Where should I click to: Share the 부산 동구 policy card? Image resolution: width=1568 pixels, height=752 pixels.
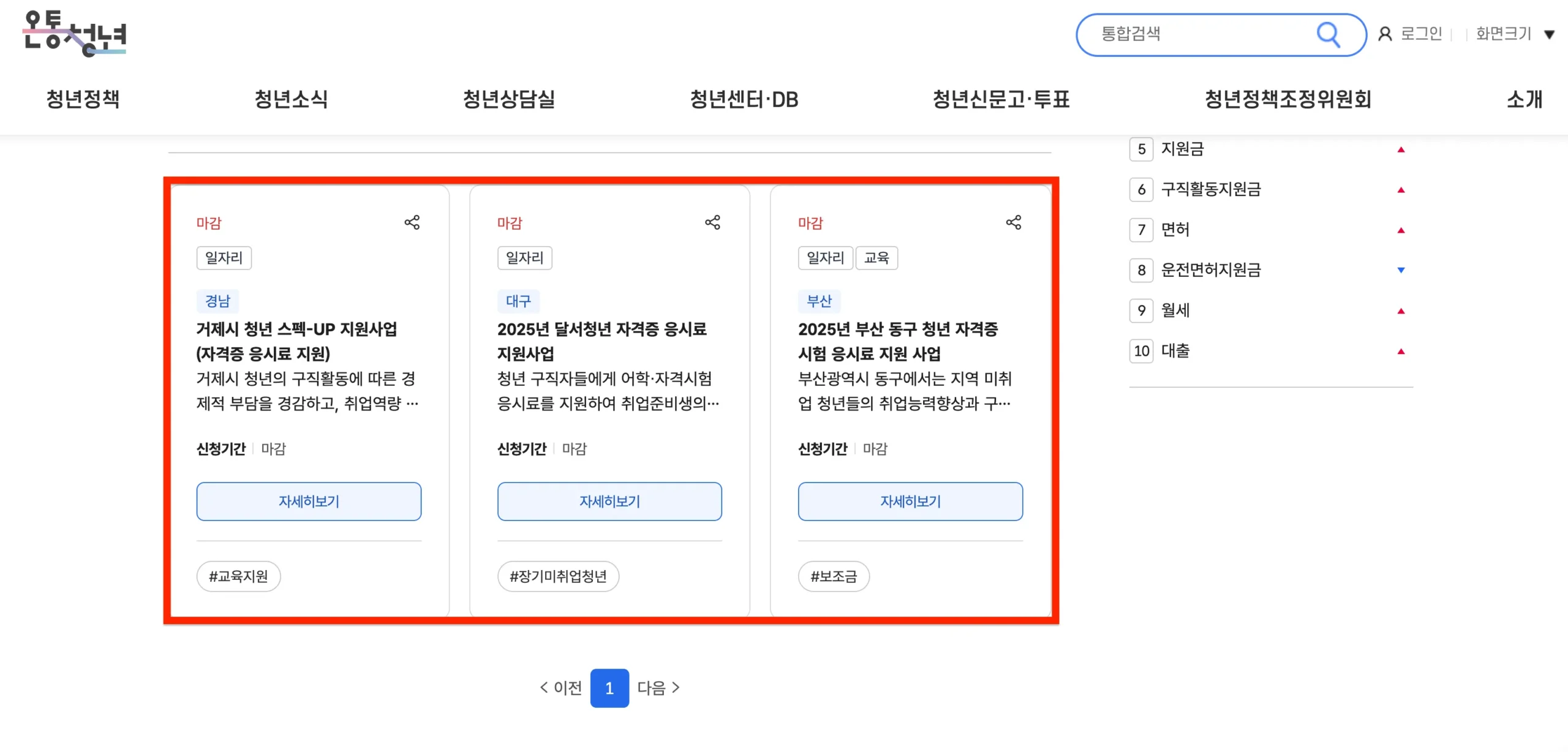point(1013,222)
